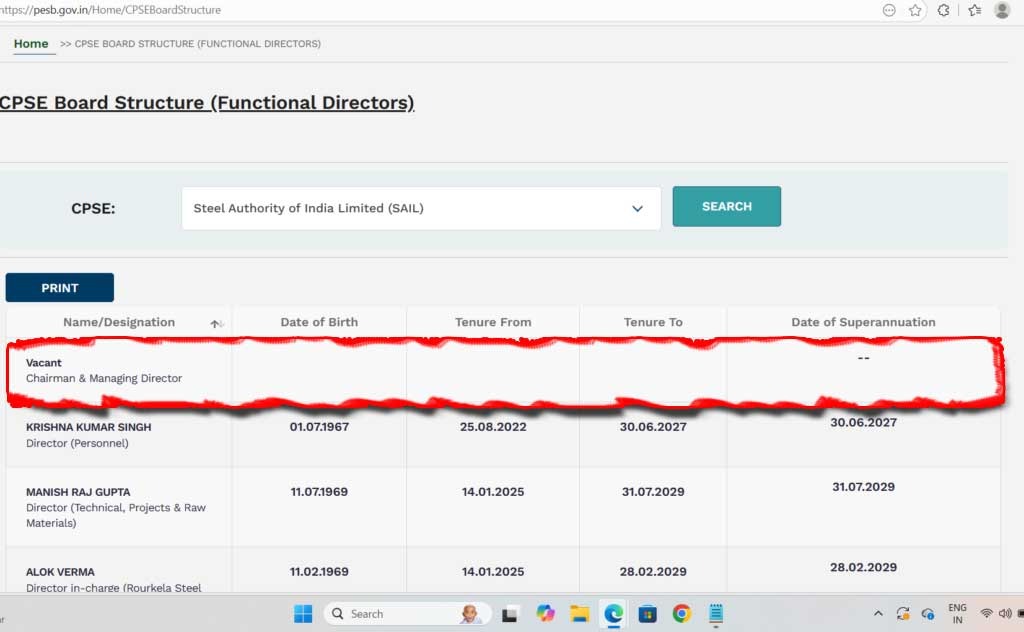1024x632 pixels.
Task: Click the PRINT button
Action: 60,288
